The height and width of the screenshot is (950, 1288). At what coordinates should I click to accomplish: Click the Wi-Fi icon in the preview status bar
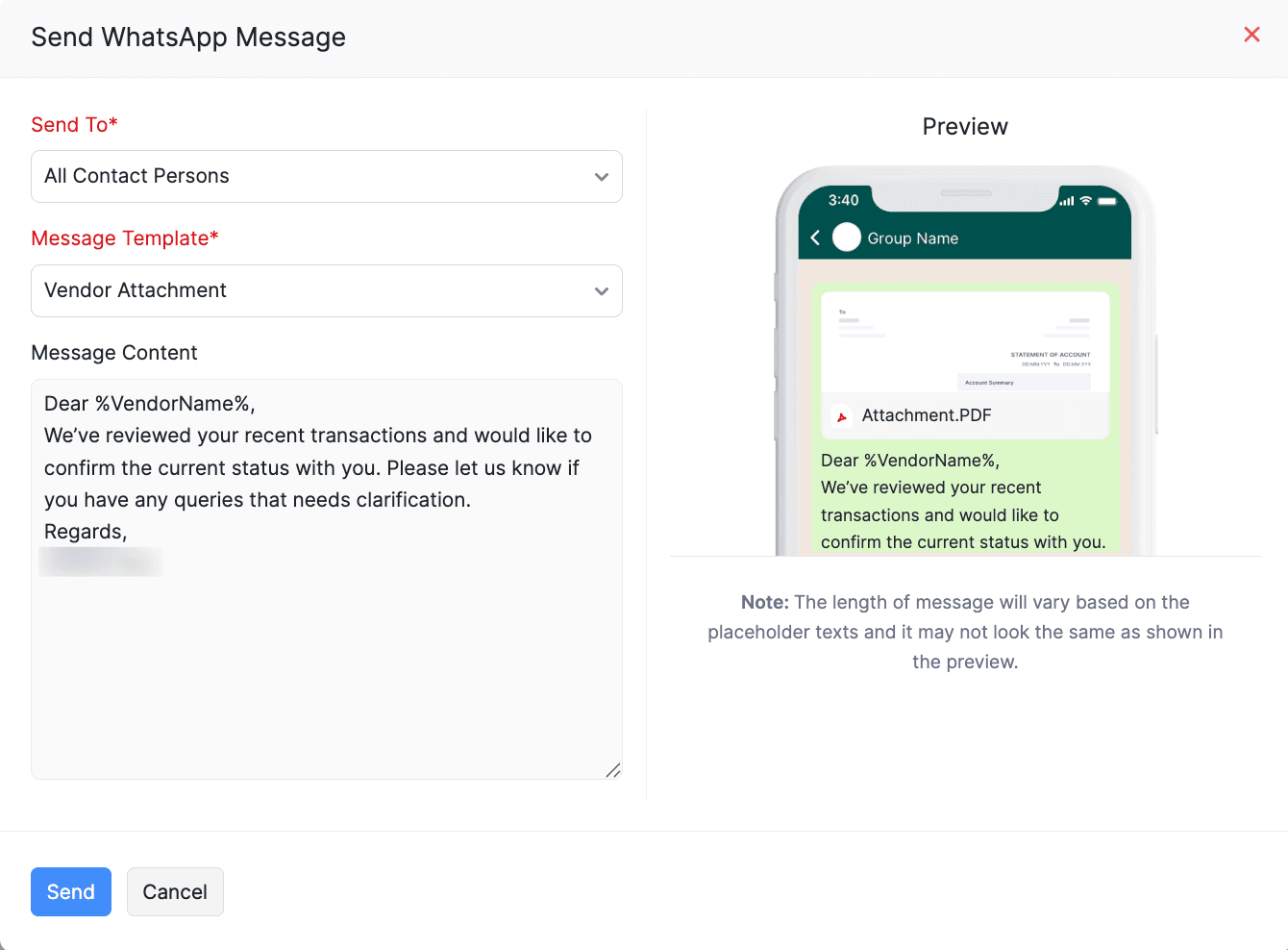1087,198
